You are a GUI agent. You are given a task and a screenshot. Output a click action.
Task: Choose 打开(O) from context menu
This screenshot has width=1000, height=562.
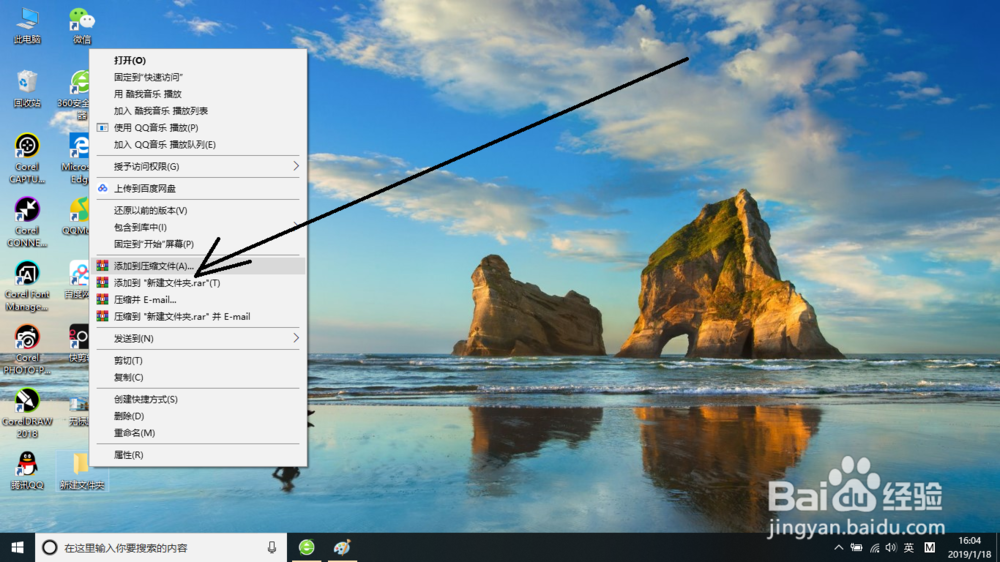[x=198, y=60]
